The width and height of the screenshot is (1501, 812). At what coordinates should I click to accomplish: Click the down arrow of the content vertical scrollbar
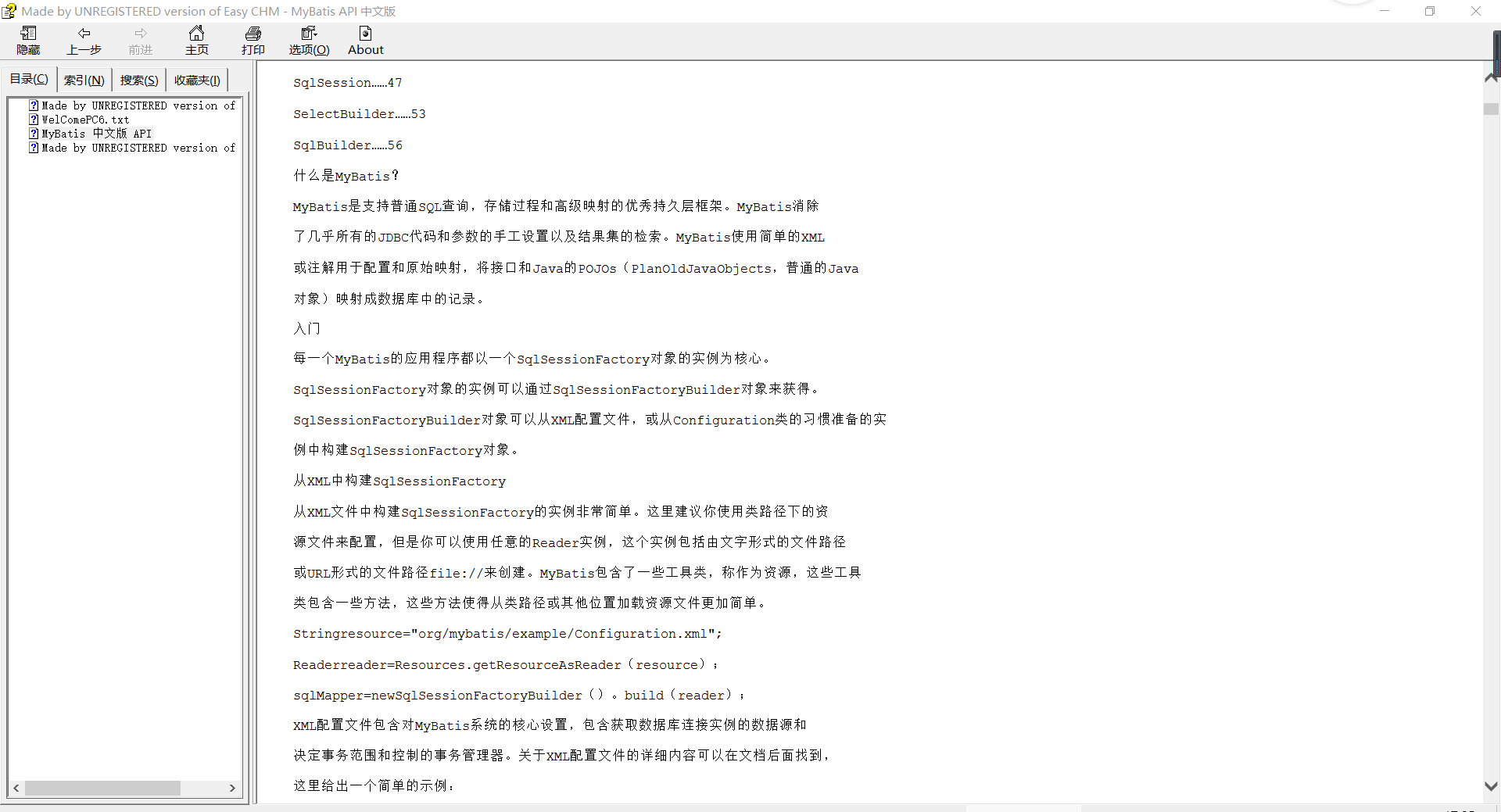click(x=1491, y=786)
